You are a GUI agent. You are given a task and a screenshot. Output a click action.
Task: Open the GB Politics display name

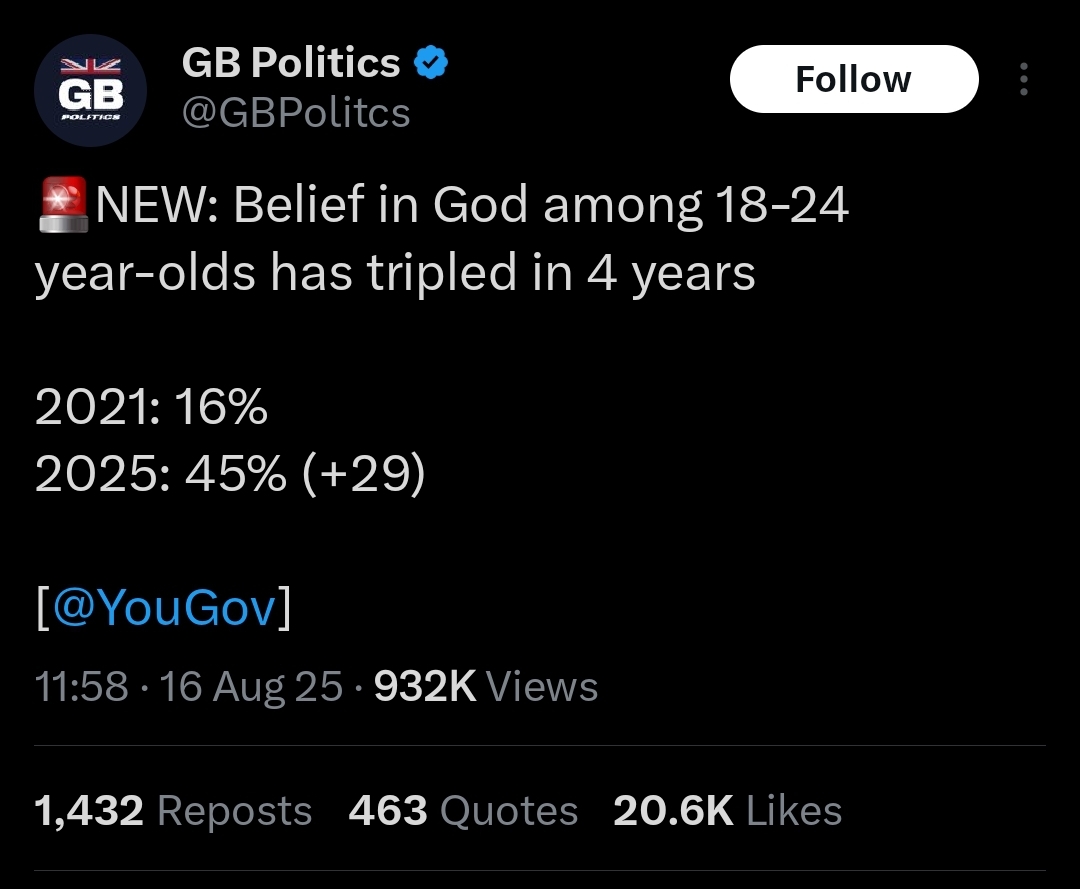point(291,63)
